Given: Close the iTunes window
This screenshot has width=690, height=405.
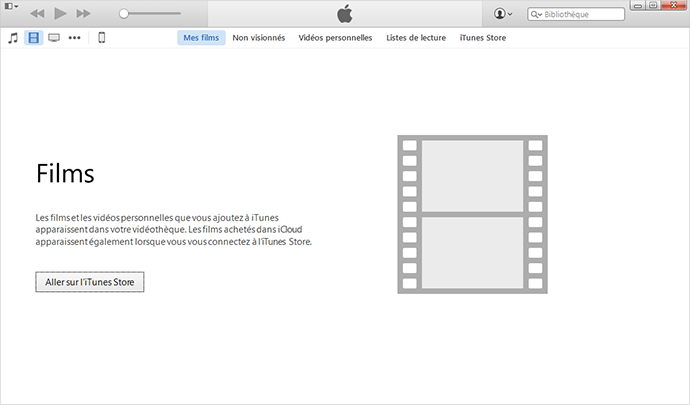Looking at the screenshot, I should coord(674,6).
